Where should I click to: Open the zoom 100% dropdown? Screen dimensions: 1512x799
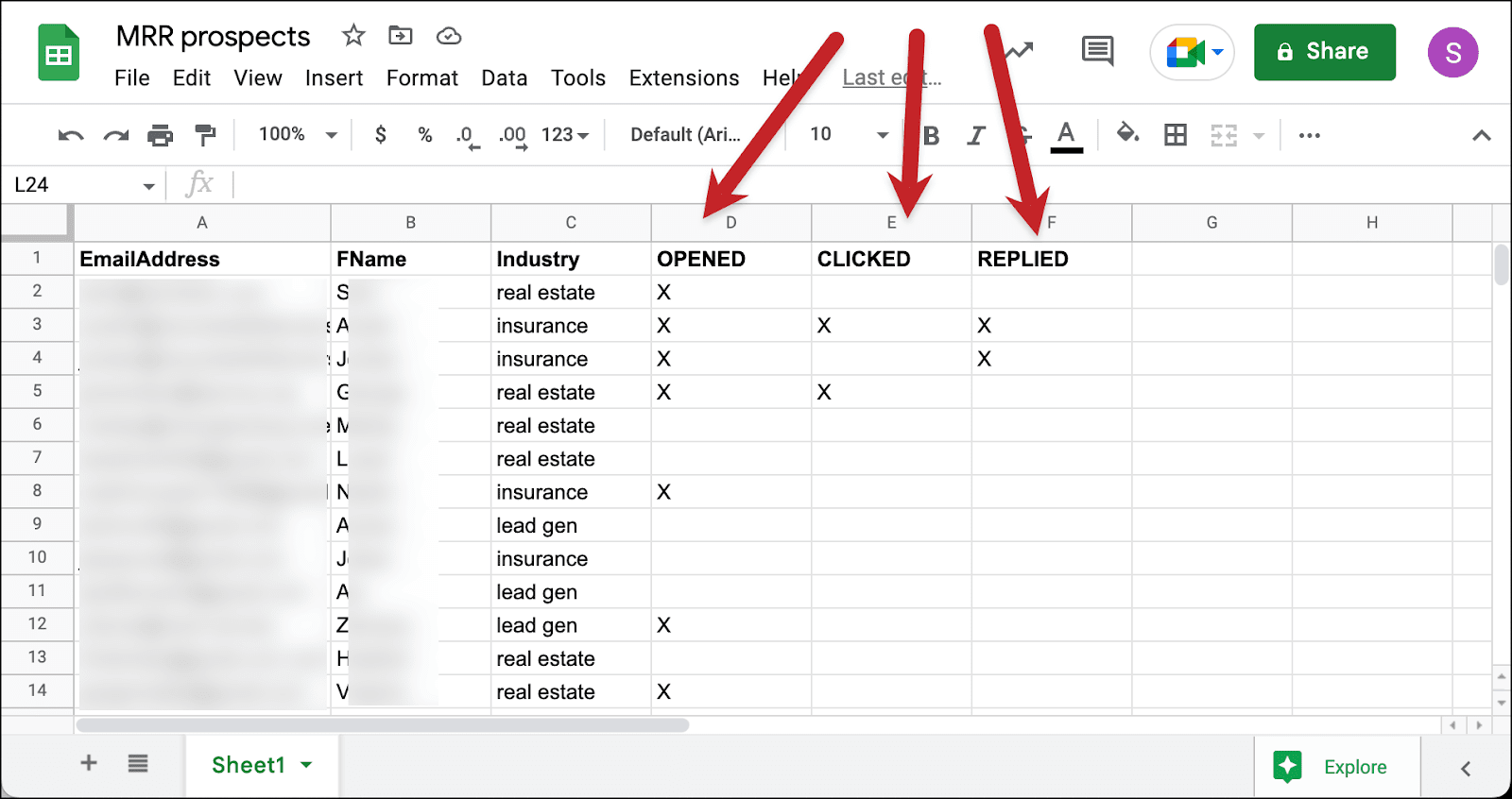click(297, 135)
